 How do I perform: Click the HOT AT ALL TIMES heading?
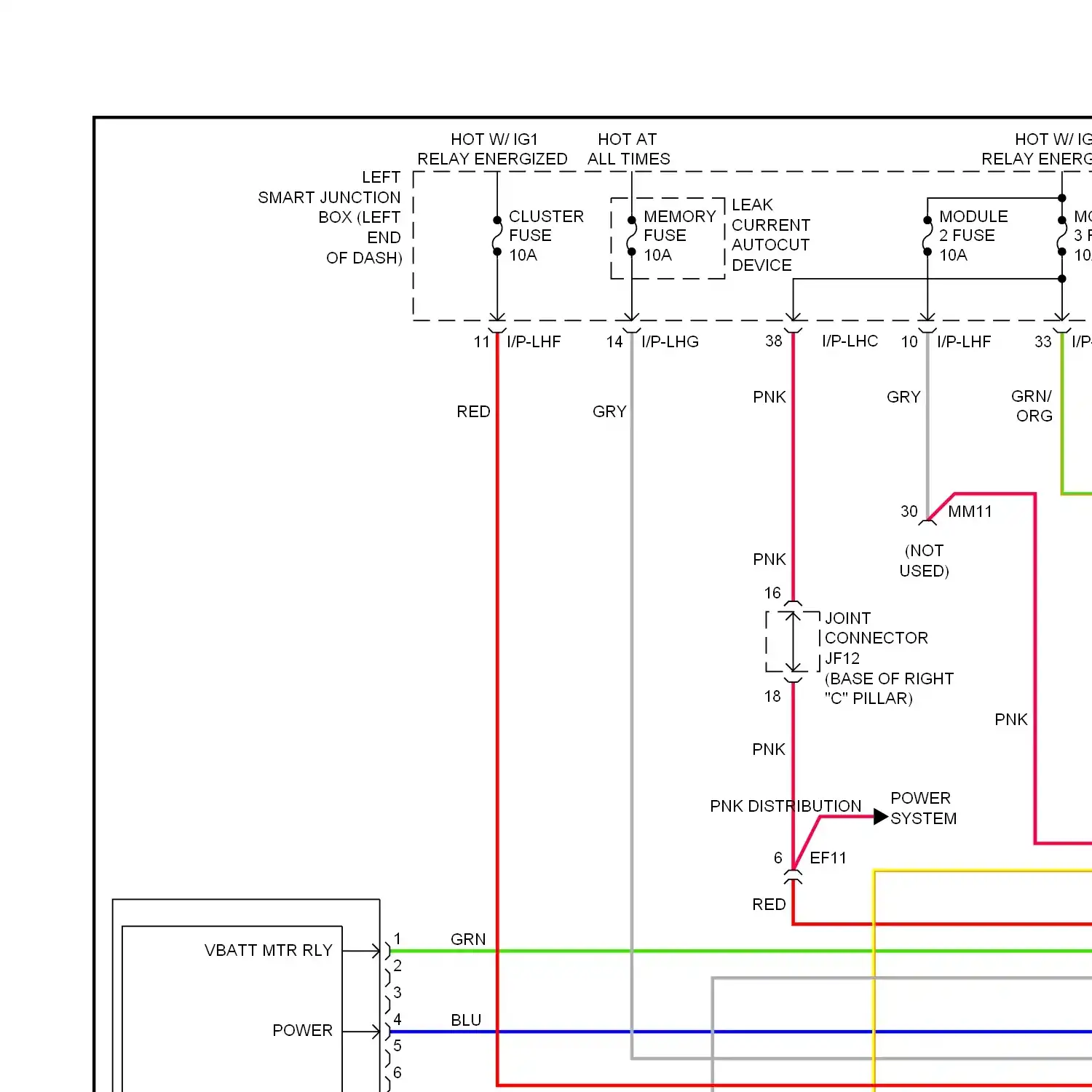click(x=629, y=149)
